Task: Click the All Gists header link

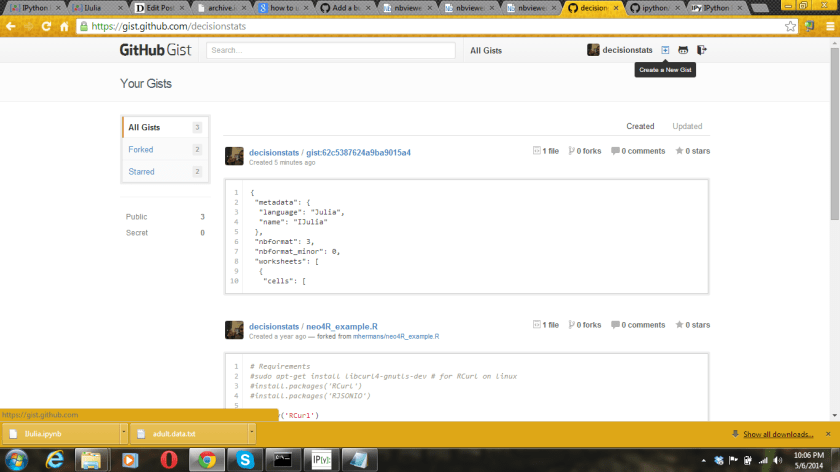Action: [x=486, y=50]
